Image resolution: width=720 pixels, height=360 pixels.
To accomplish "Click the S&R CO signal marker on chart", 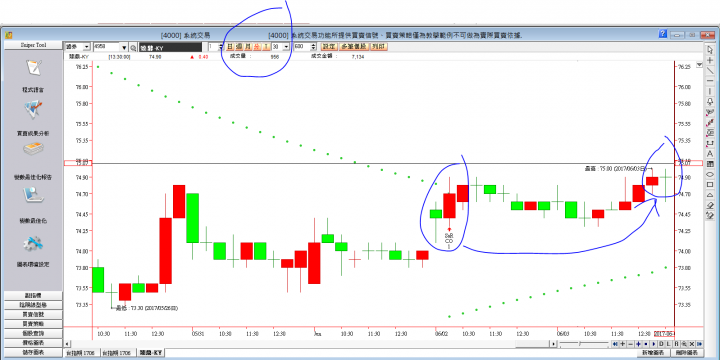I will 449,239.
